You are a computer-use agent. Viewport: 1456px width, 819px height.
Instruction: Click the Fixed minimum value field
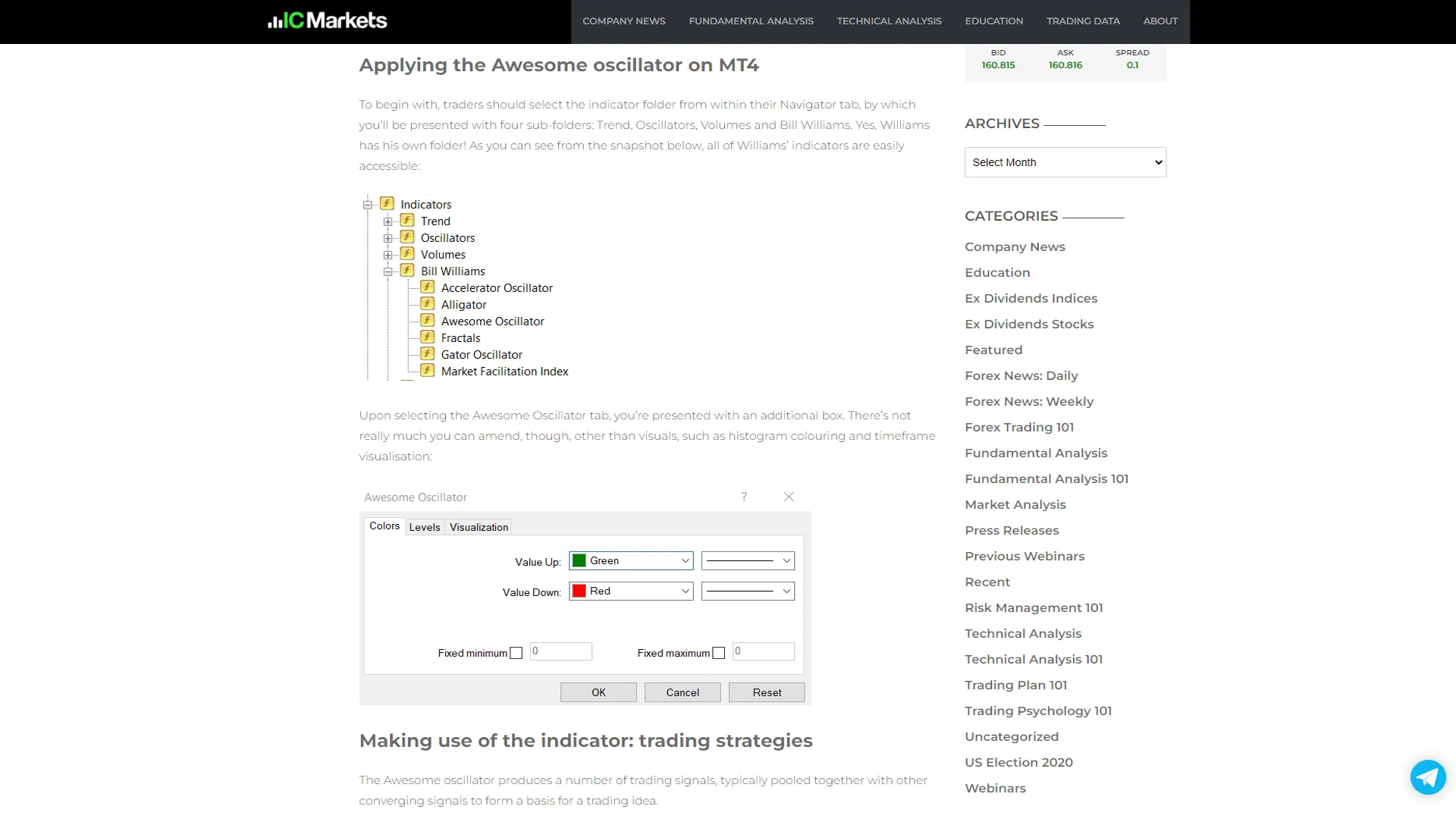click(561, 651)
